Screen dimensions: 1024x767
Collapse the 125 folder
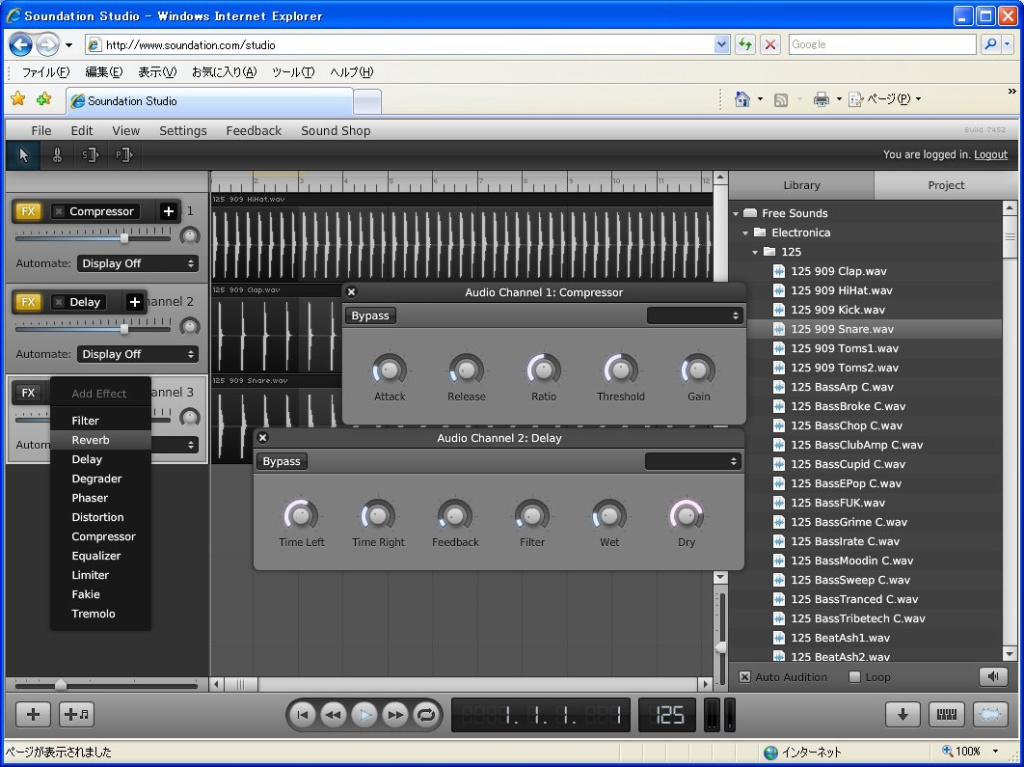(x=756, y=252)
